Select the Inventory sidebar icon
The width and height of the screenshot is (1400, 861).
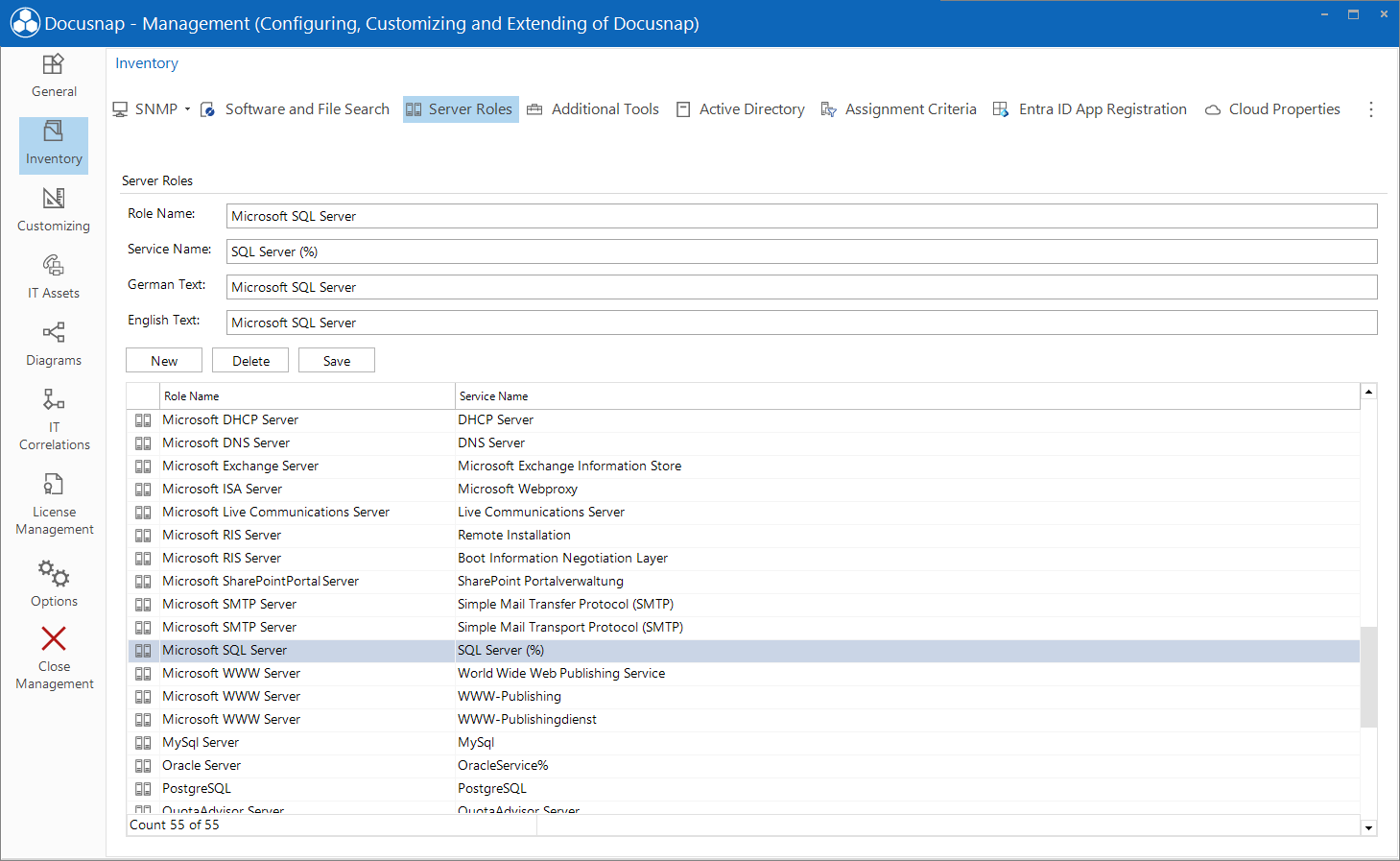click(x=54, y=132)
